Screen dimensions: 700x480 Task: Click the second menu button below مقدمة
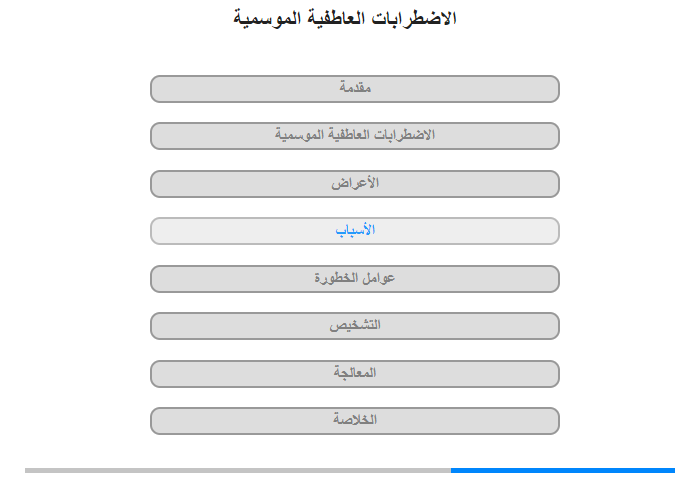pyautogui.click(x=355, y=184)
